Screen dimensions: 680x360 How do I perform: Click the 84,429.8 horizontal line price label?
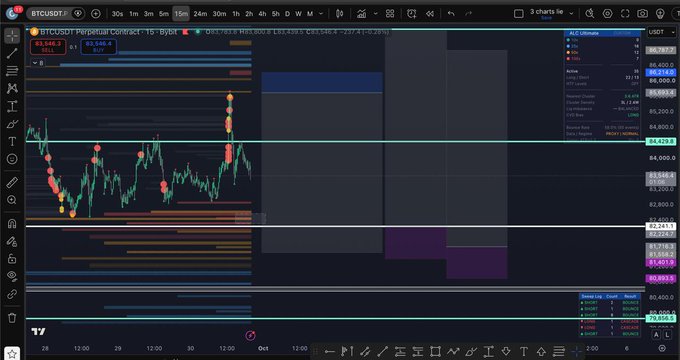click(x=660, y=141)
